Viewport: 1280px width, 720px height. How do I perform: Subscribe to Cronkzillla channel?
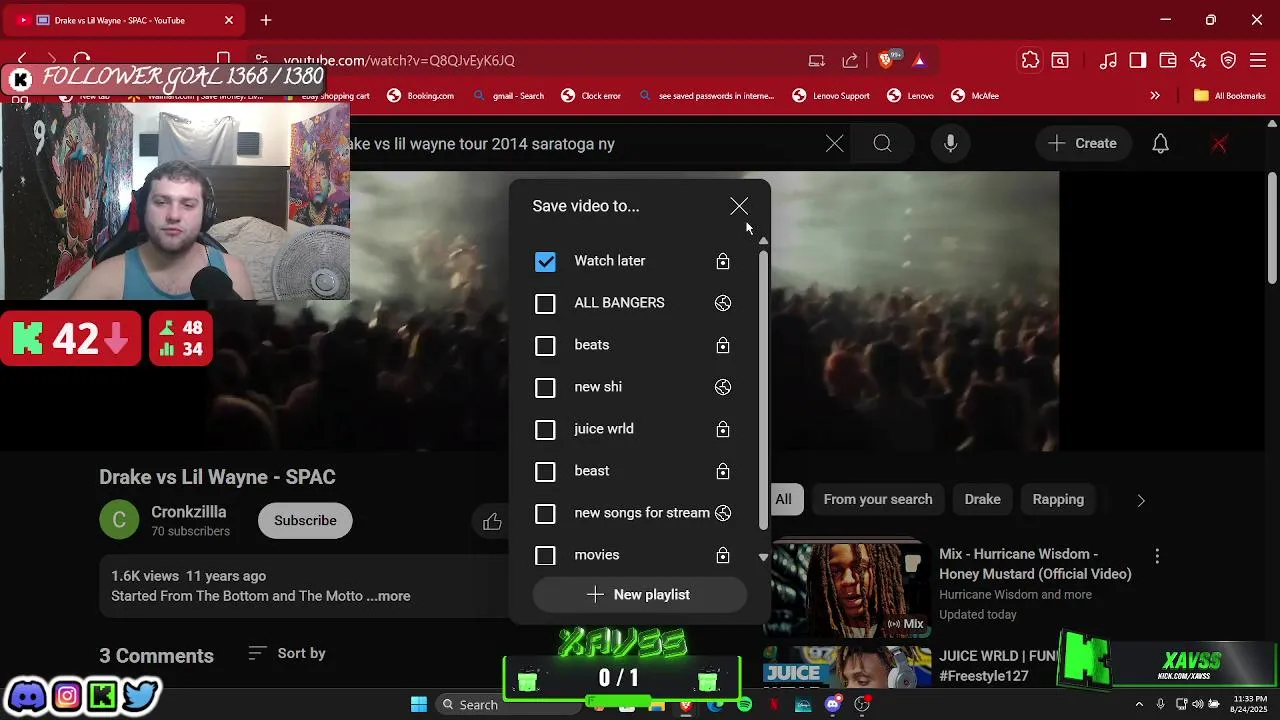[305, 521]
